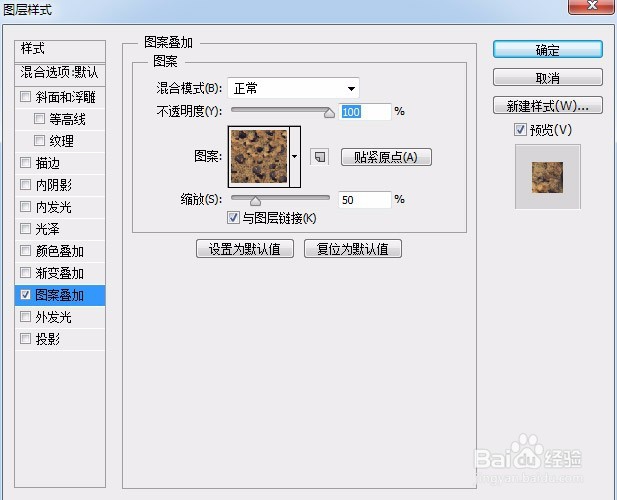Screen dimensions: 617x500
Task: Click the 不透明度 slider handle
Action: coord(329,113)
